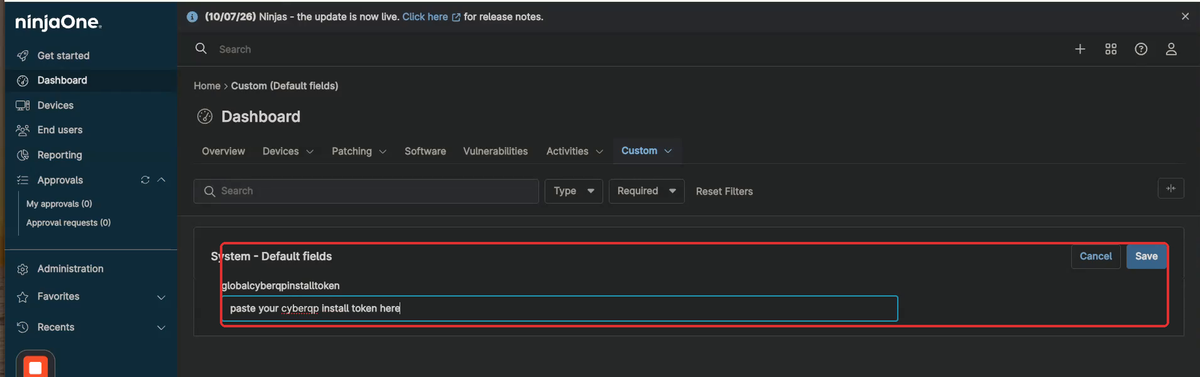Select the Dashboard gauge icon in sidebar
The image size is (1200, 377).
(22, 80)
